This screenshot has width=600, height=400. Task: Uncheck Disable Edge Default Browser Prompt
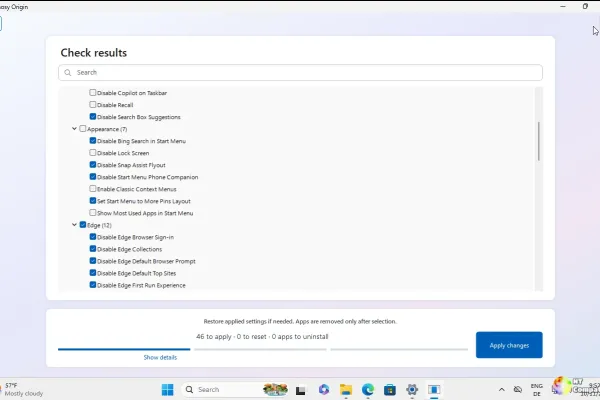pos(93,261)
